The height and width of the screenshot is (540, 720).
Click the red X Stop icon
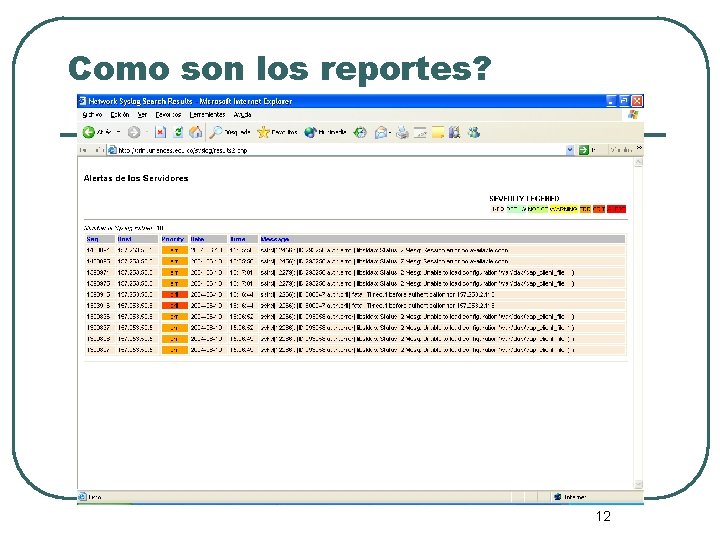pyautogui.click(x=160, y=132)
